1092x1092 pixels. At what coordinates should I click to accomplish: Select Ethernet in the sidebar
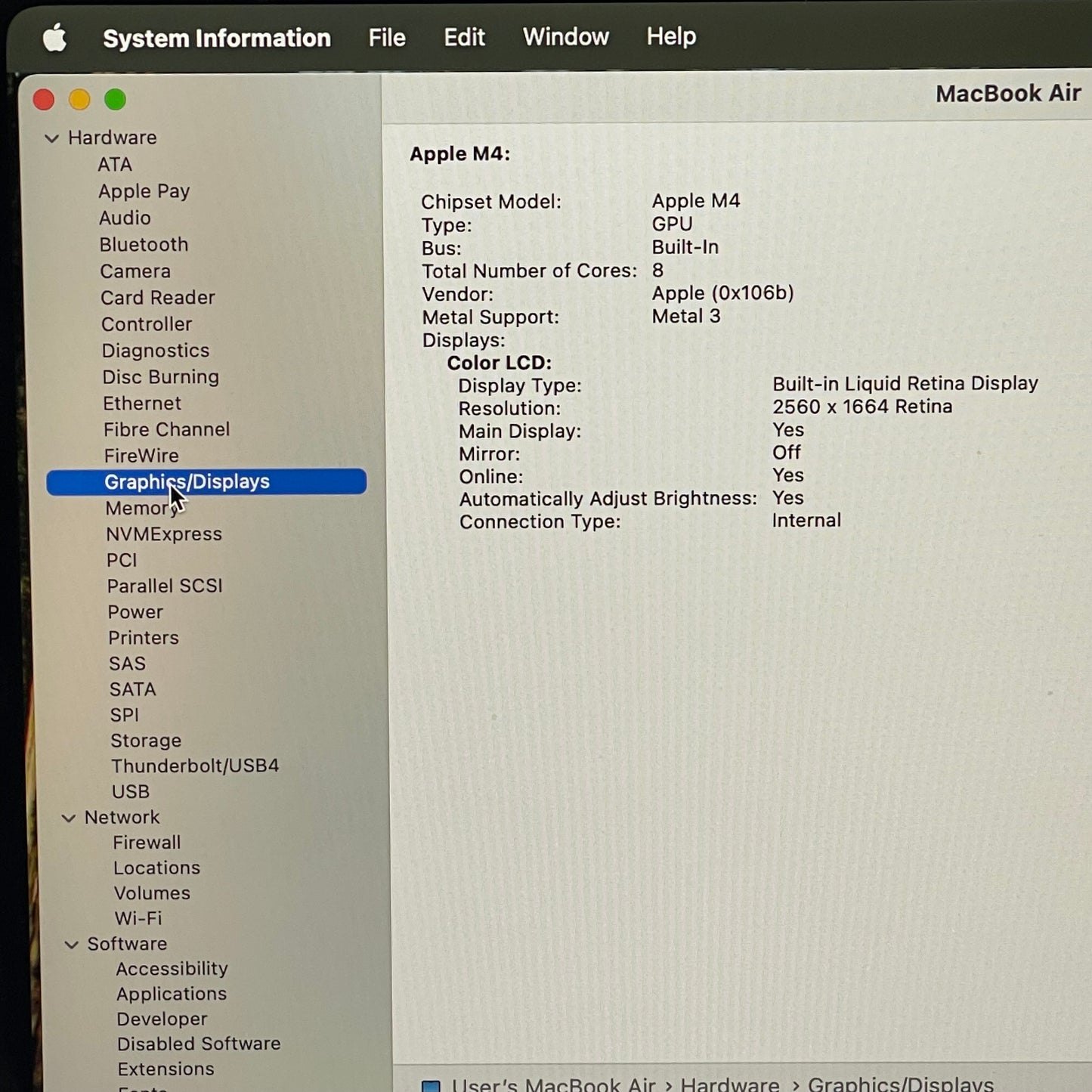click(142, 404)
